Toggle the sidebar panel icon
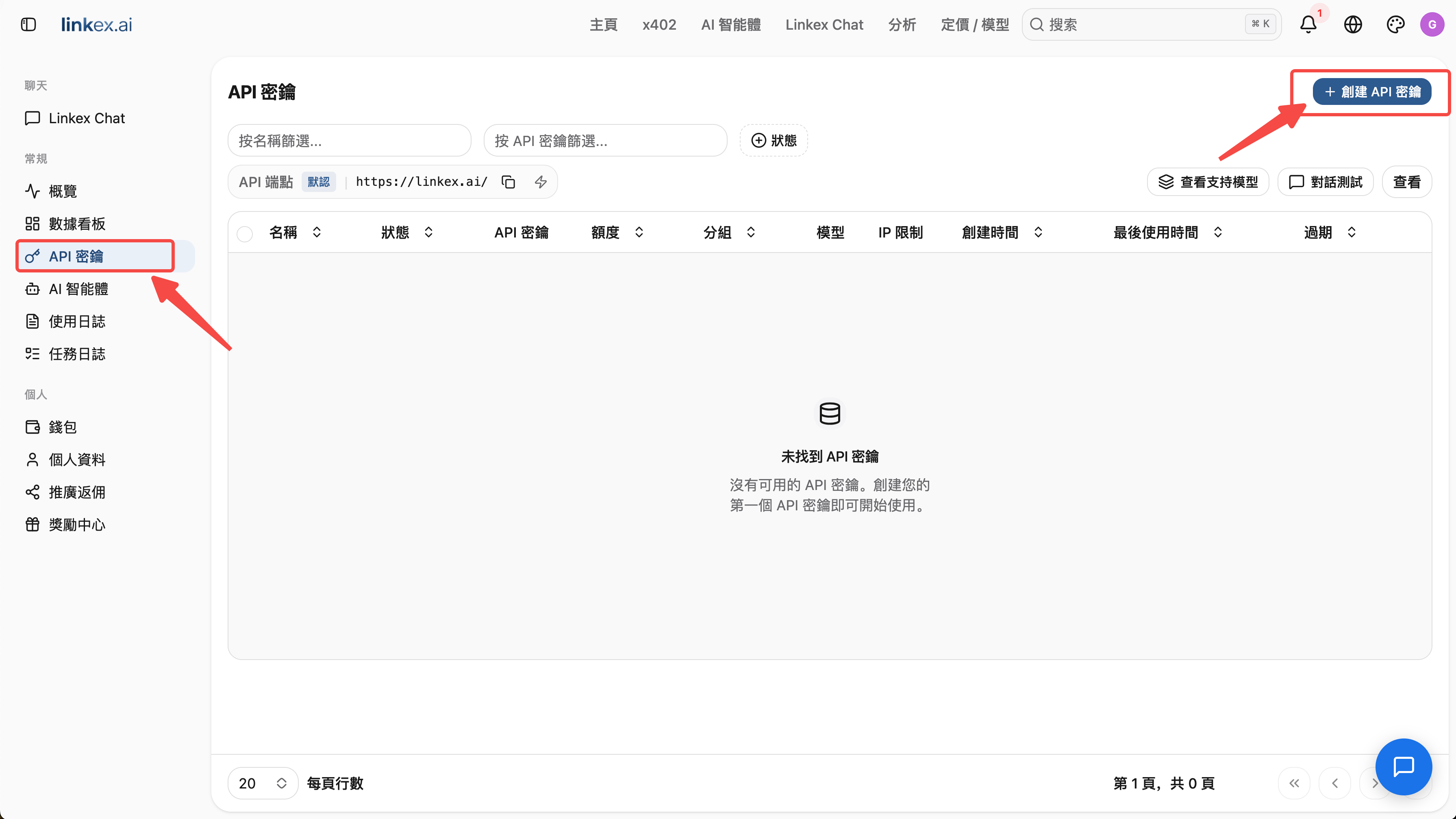Image resolution: width=1456 pixels, height=819 pixels. (28, 24)
